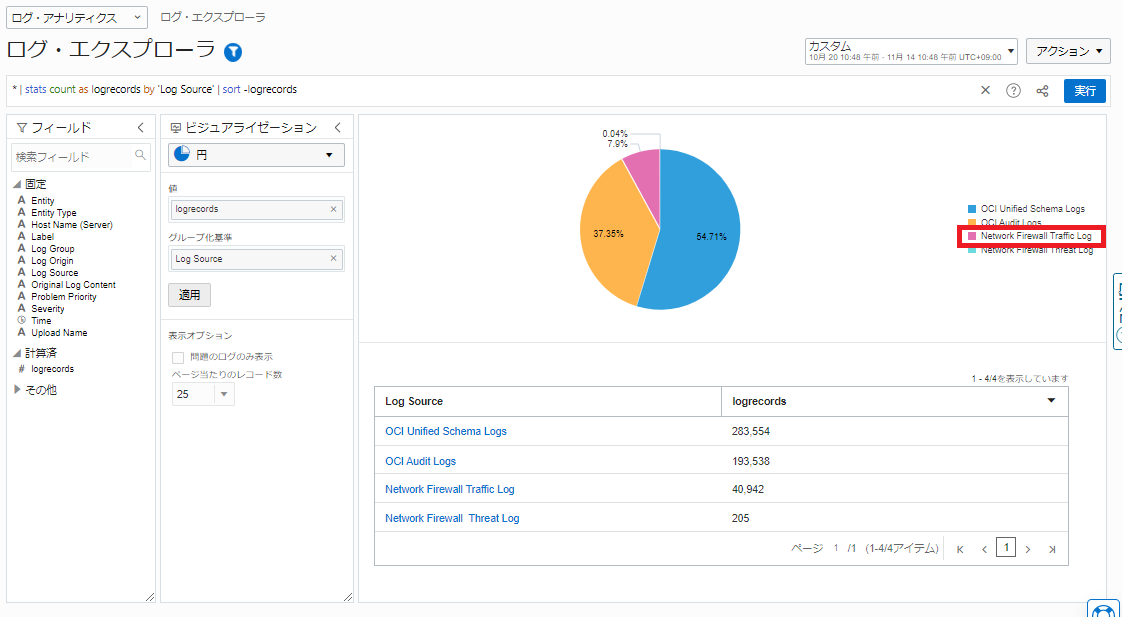Jump to the last results page
This screenshot has height=617, width=1122.
click(1052, 549)
